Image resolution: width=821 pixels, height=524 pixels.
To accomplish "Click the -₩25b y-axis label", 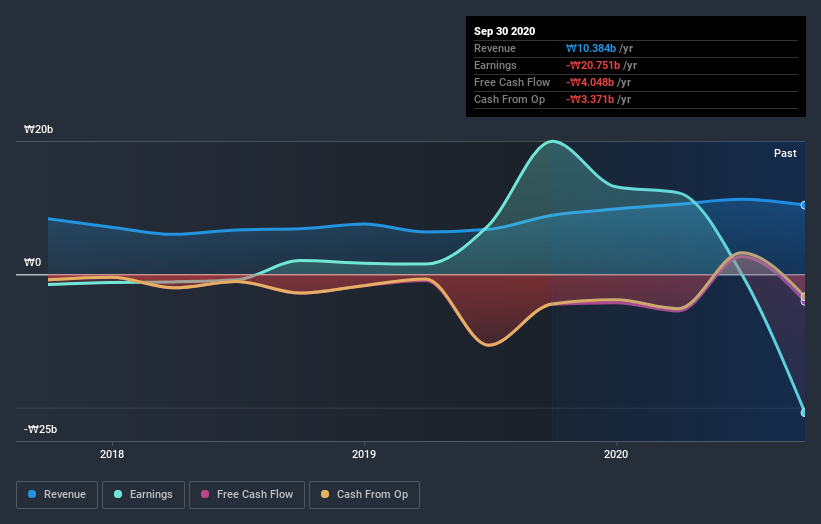I will (x=40, y=429).
